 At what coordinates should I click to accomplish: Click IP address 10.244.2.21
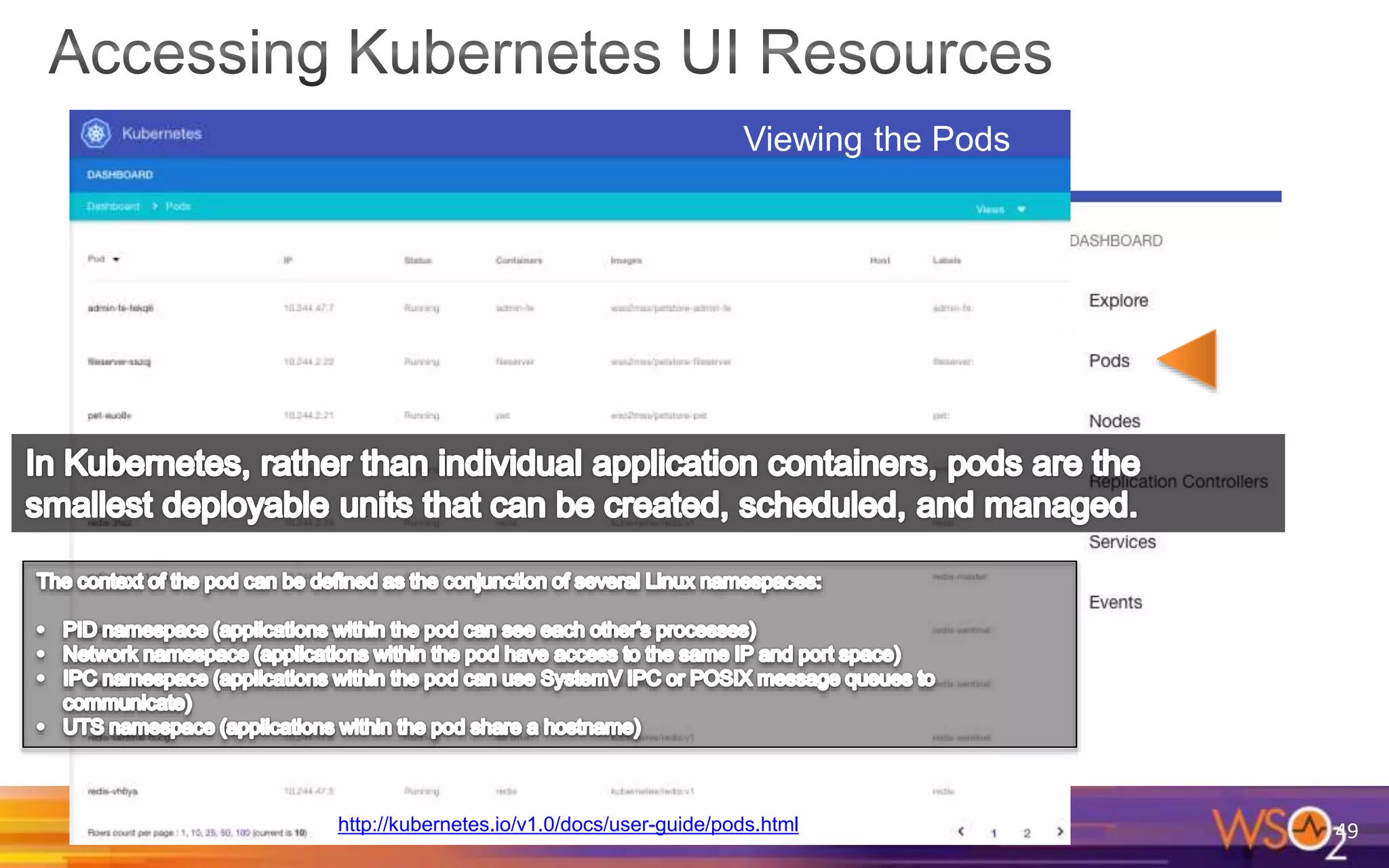coord(309,416)
